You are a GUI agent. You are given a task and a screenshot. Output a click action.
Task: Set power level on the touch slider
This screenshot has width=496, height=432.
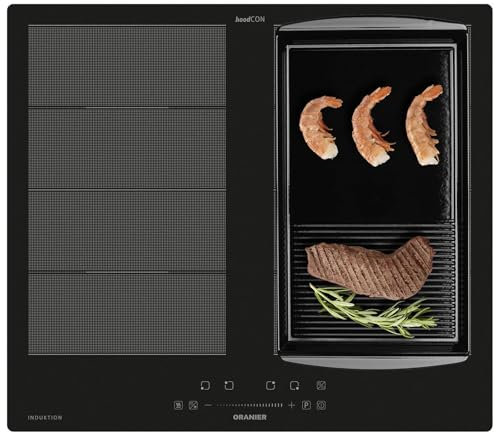[x=249, y=405]
